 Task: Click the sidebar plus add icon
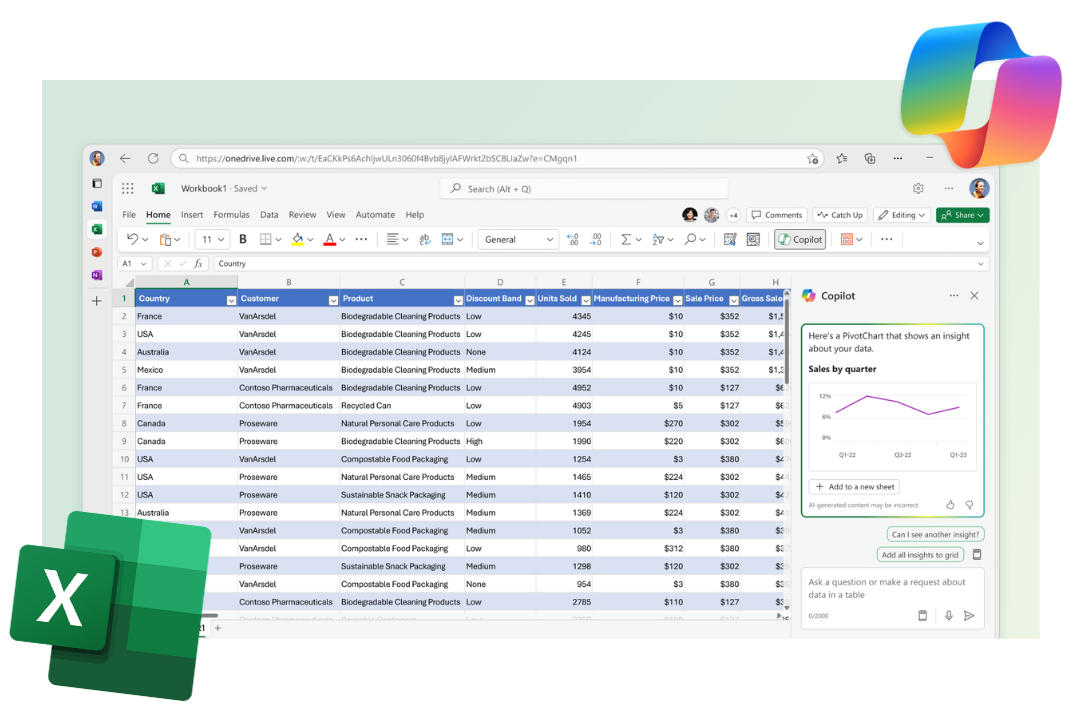97,301
